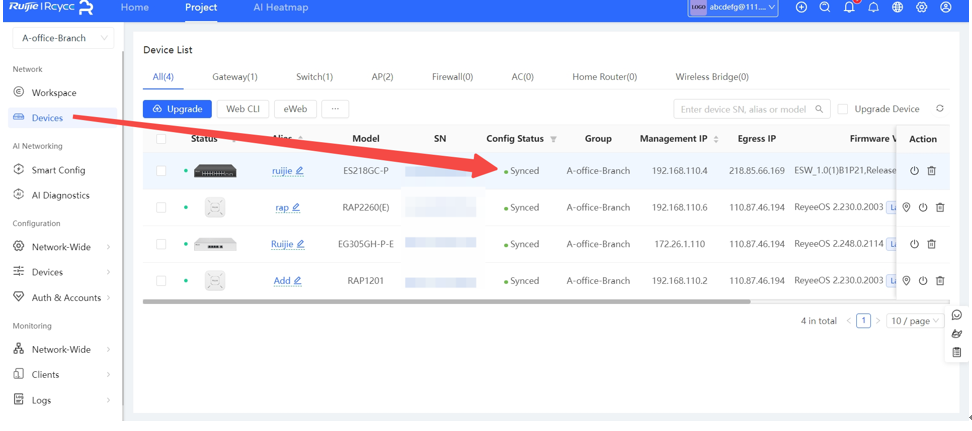Image resolution: width=972 pixels, height=431 pixels.
Task: Switch to the Switch(1) tab
Action: point(314,77)
